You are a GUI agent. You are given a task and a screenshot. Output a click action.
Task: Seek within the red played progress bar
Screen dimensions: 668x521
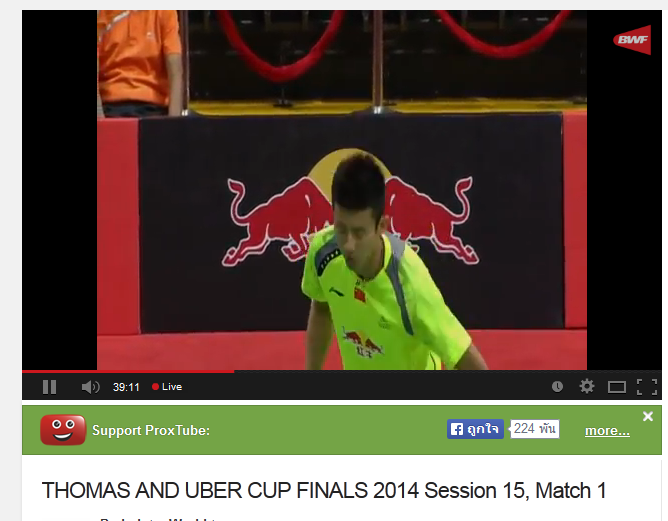(x=128, y=371)
